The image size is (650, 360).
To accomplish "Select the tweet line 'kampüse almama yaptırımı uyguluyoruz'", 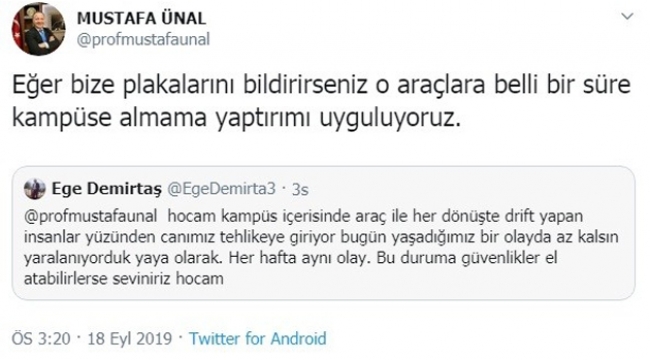I will tap(236, 118).
